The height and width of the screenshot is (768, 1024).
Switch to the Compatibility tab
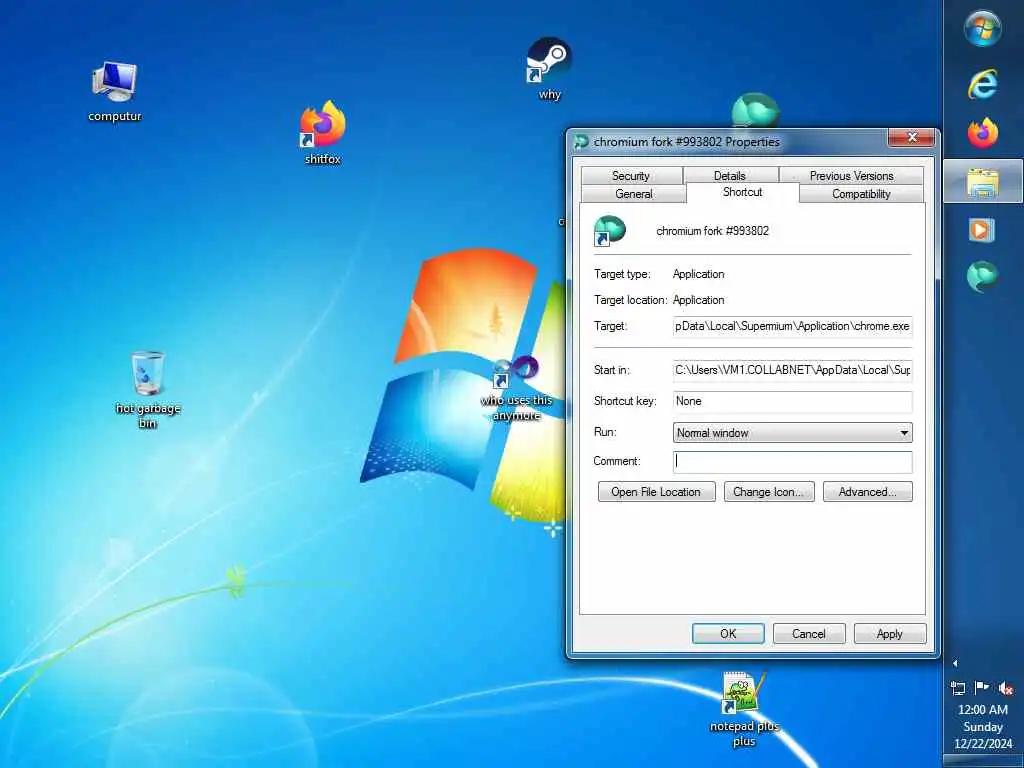(x=861, y=194)
